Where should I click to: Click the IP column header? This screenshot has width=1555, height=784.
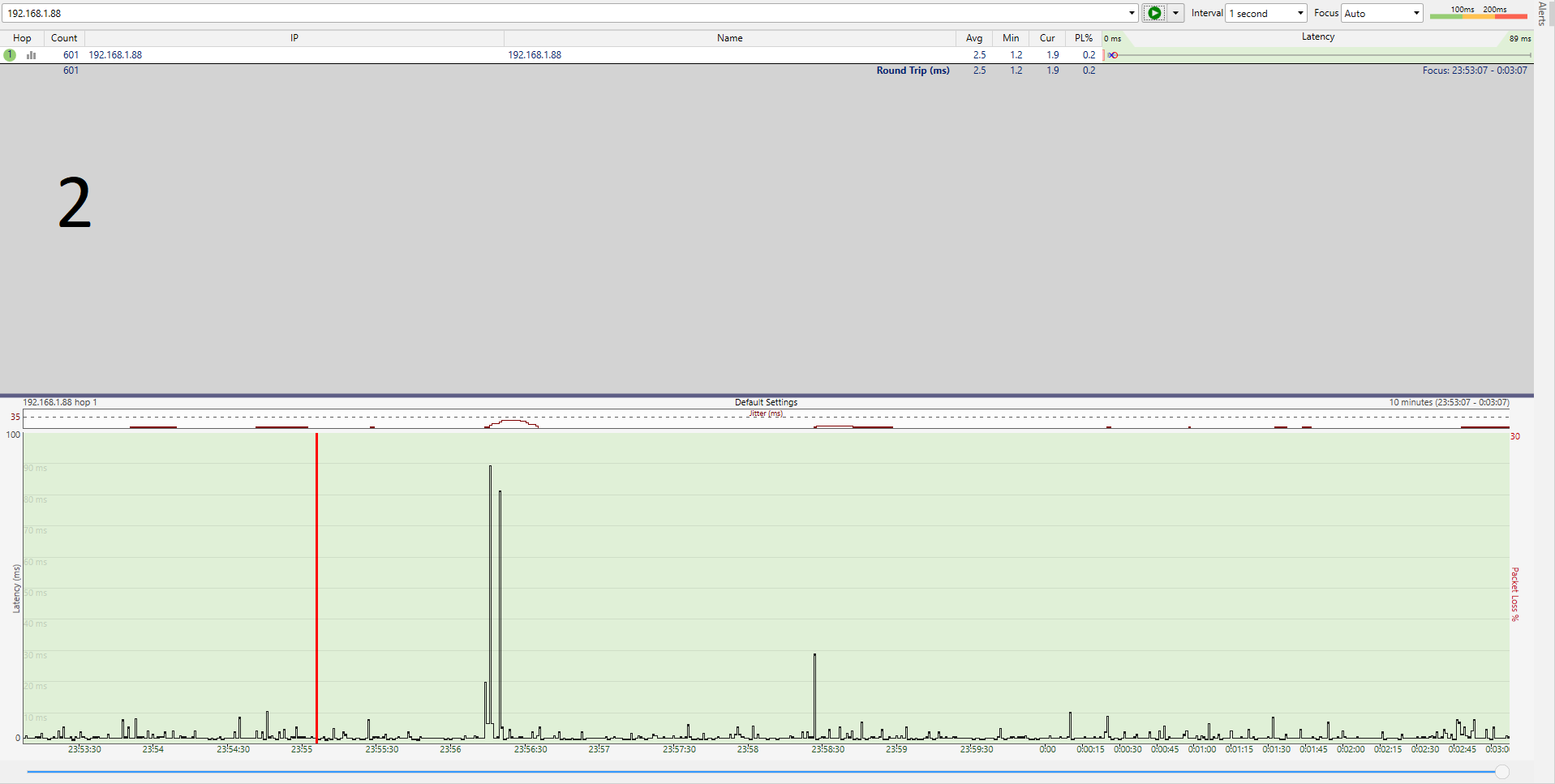(x=294, y=38)
